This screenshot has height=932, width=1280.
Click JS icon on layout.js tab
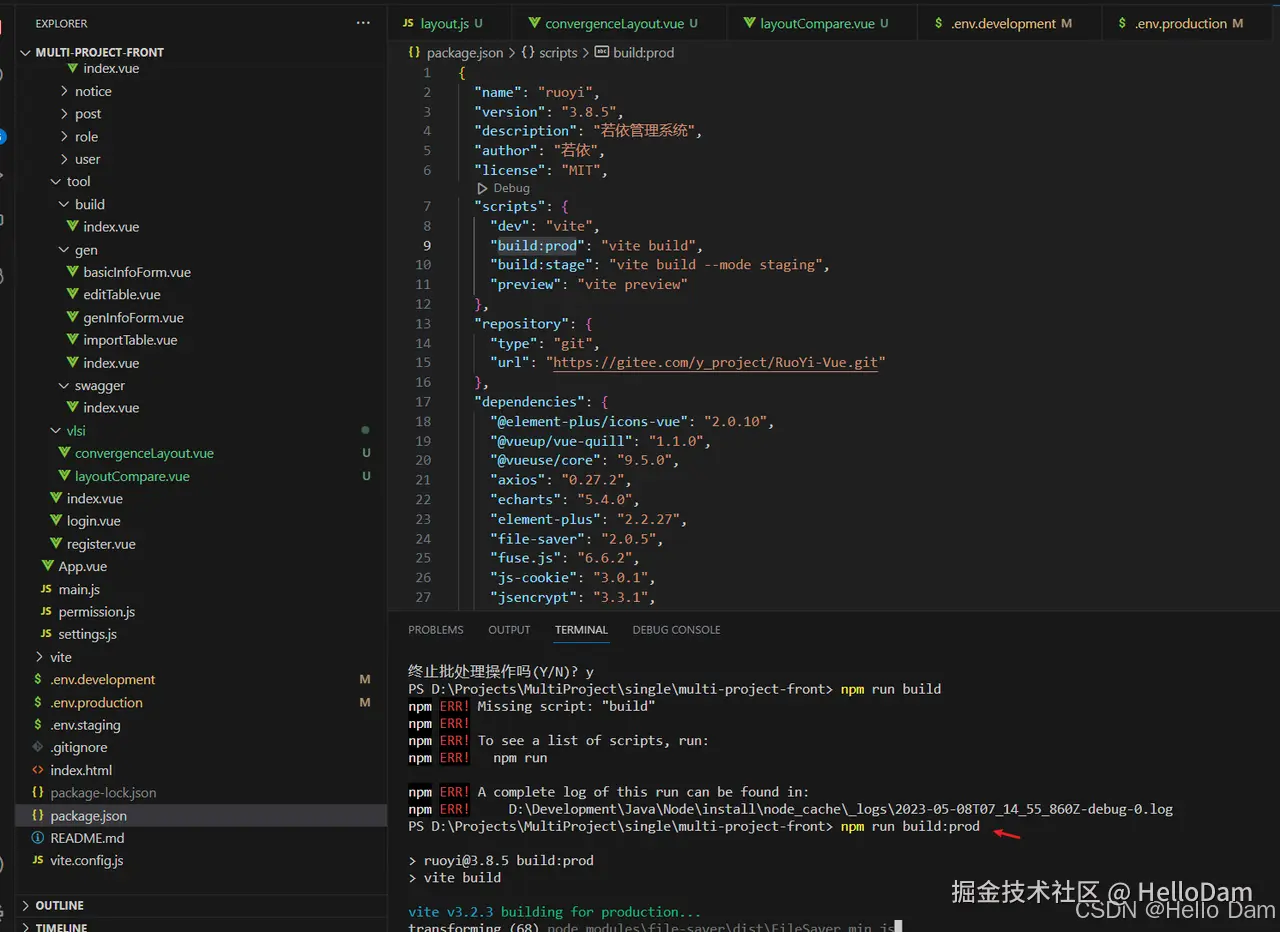tap(408, 23)
